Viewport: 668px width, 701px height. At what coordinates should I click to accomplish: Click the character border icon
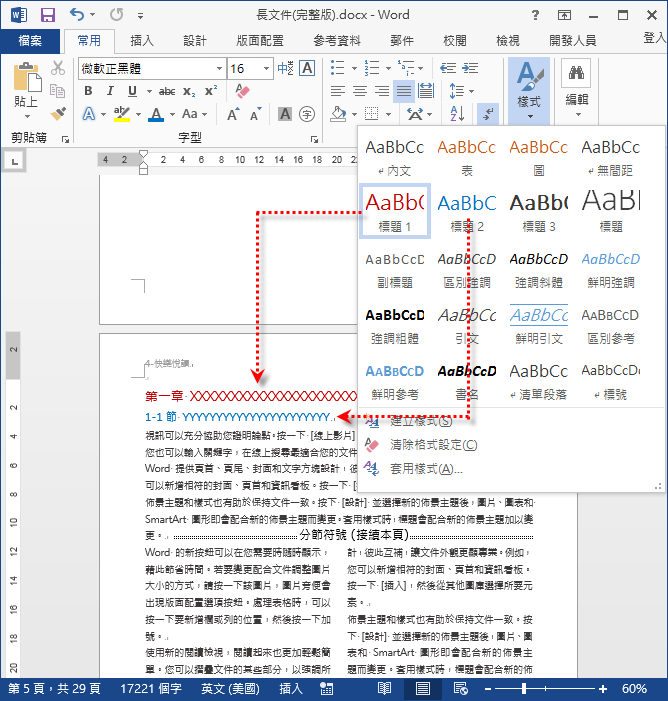coord(307,68)
